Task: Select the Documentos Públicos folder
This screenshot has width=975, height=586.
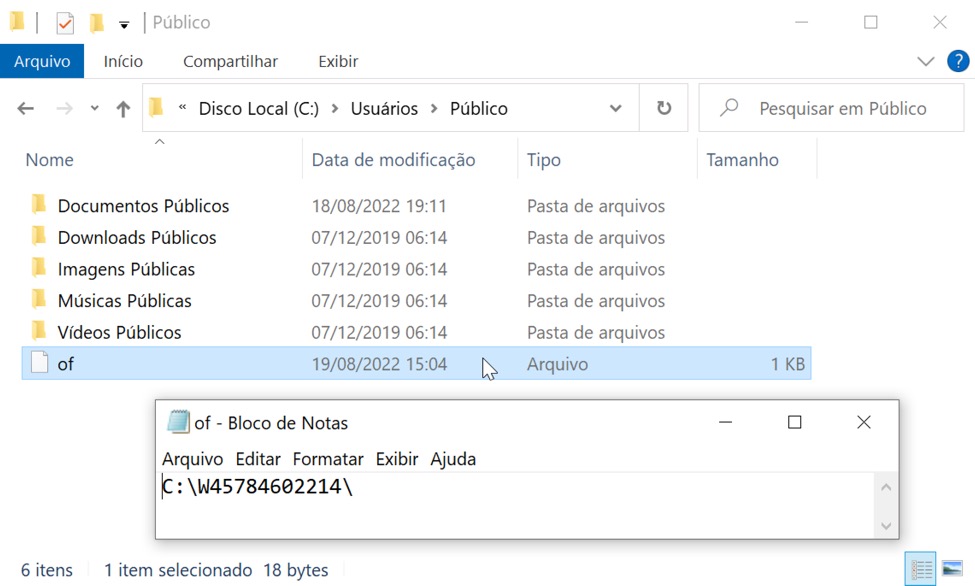Action: (143, 206)
